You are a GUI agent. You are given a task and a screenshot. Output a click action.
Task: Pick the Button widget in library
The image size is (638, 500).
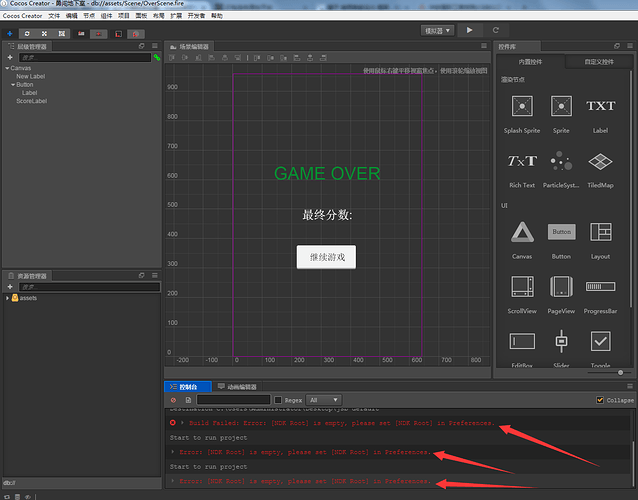click(561, 240)
